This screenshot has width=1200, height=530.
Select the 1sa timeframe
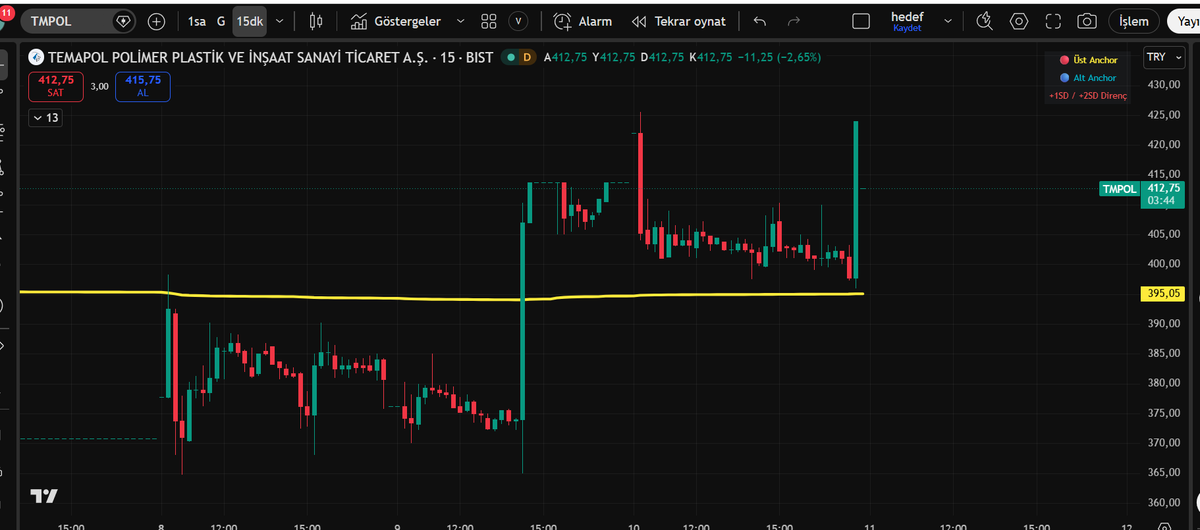[x=197, y=21]
